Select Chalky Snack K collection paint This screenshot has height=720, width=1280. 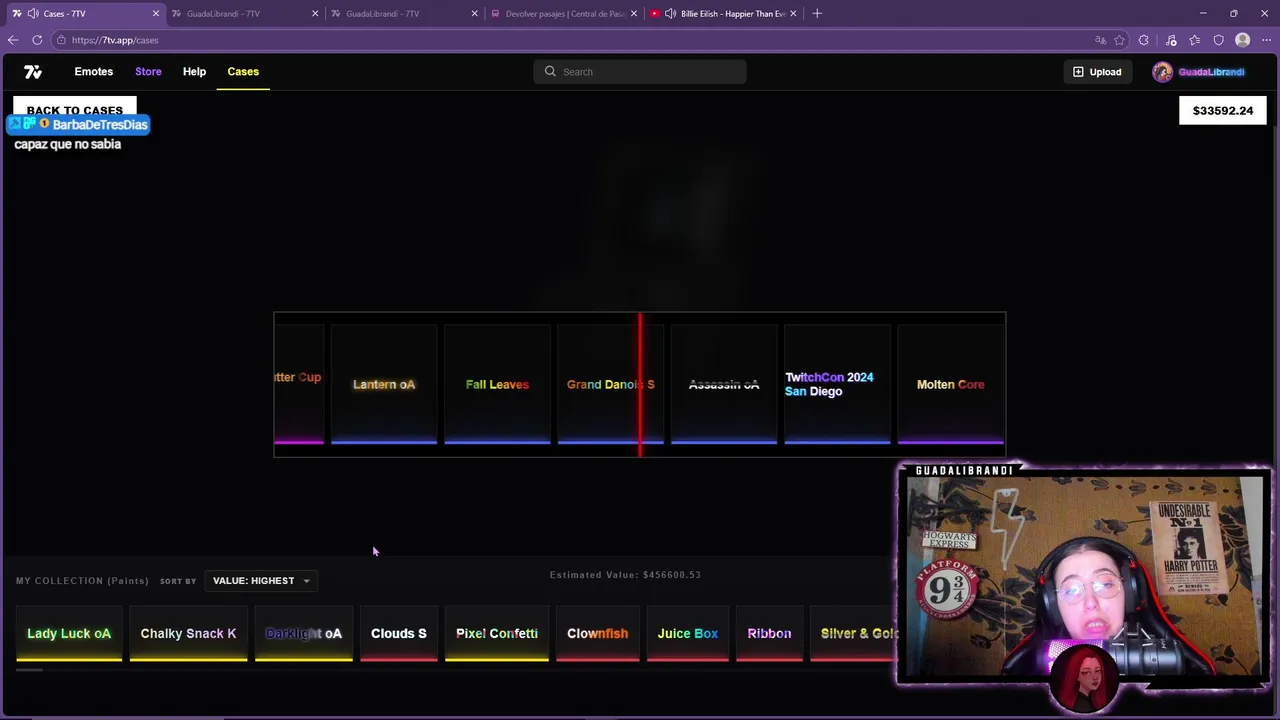click(x=188, y=634)
